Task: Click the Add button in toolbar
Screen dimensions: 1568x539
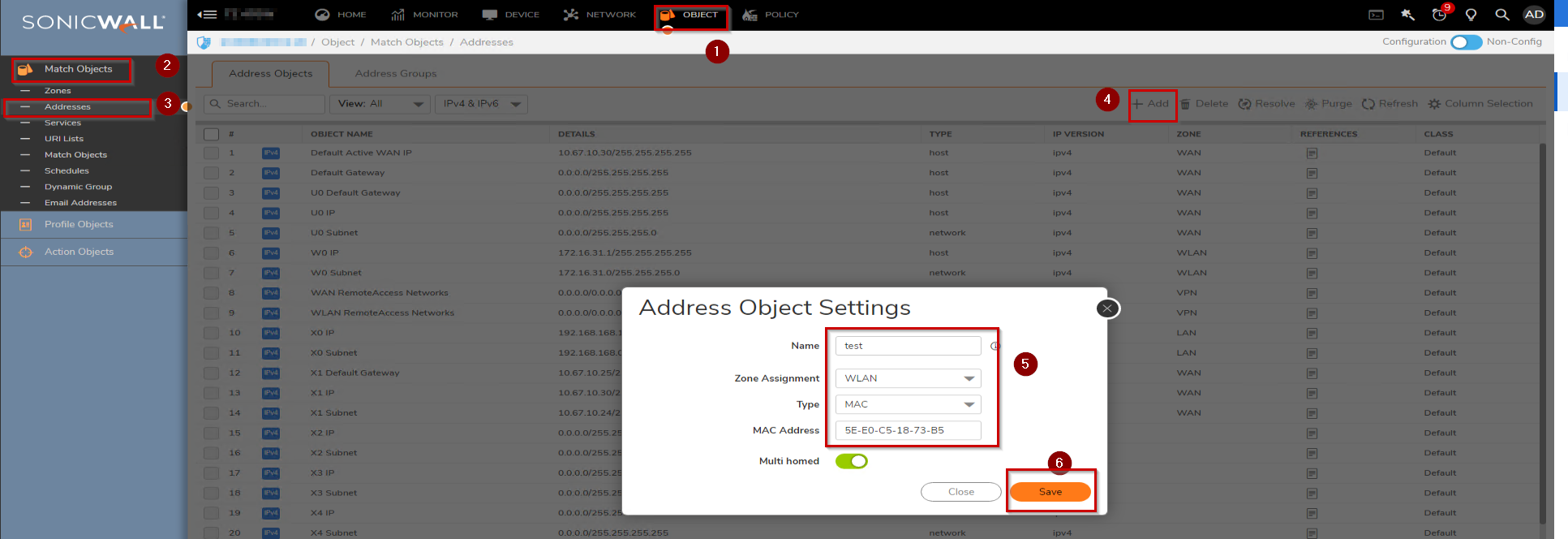Action: (1151, 104)
